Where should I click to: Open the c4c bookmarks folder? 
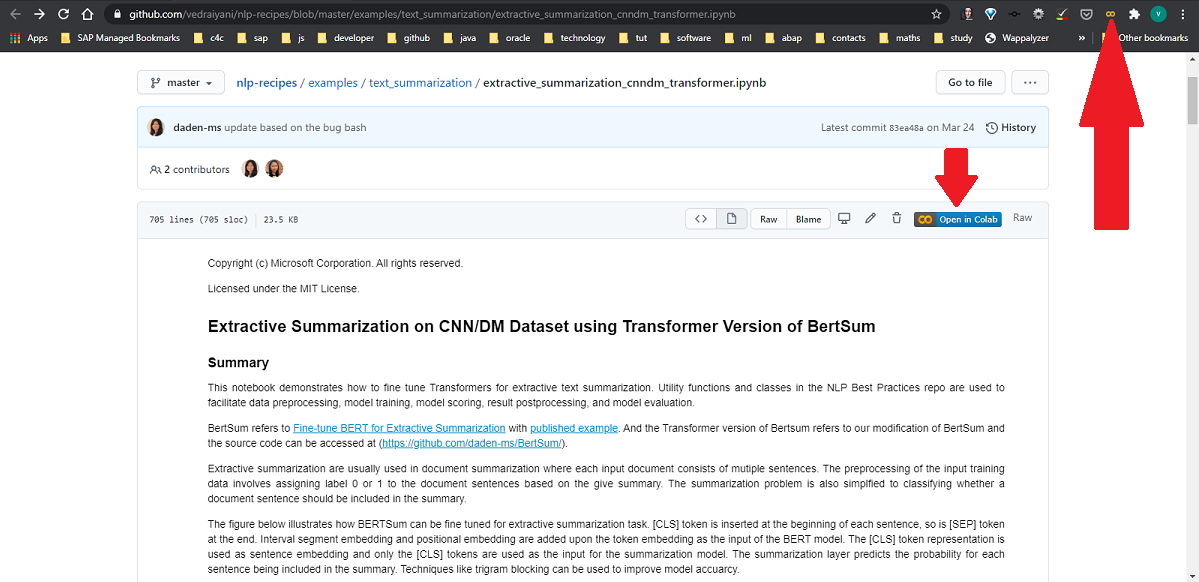click(210, 37)
